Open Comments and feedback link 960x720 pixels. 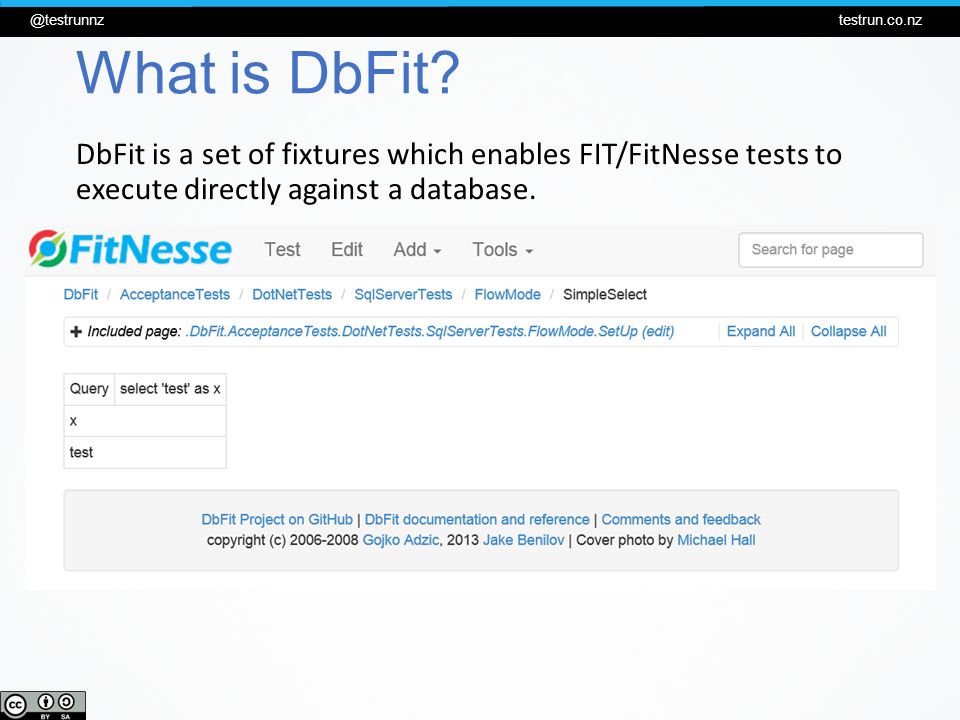(681, 519)
